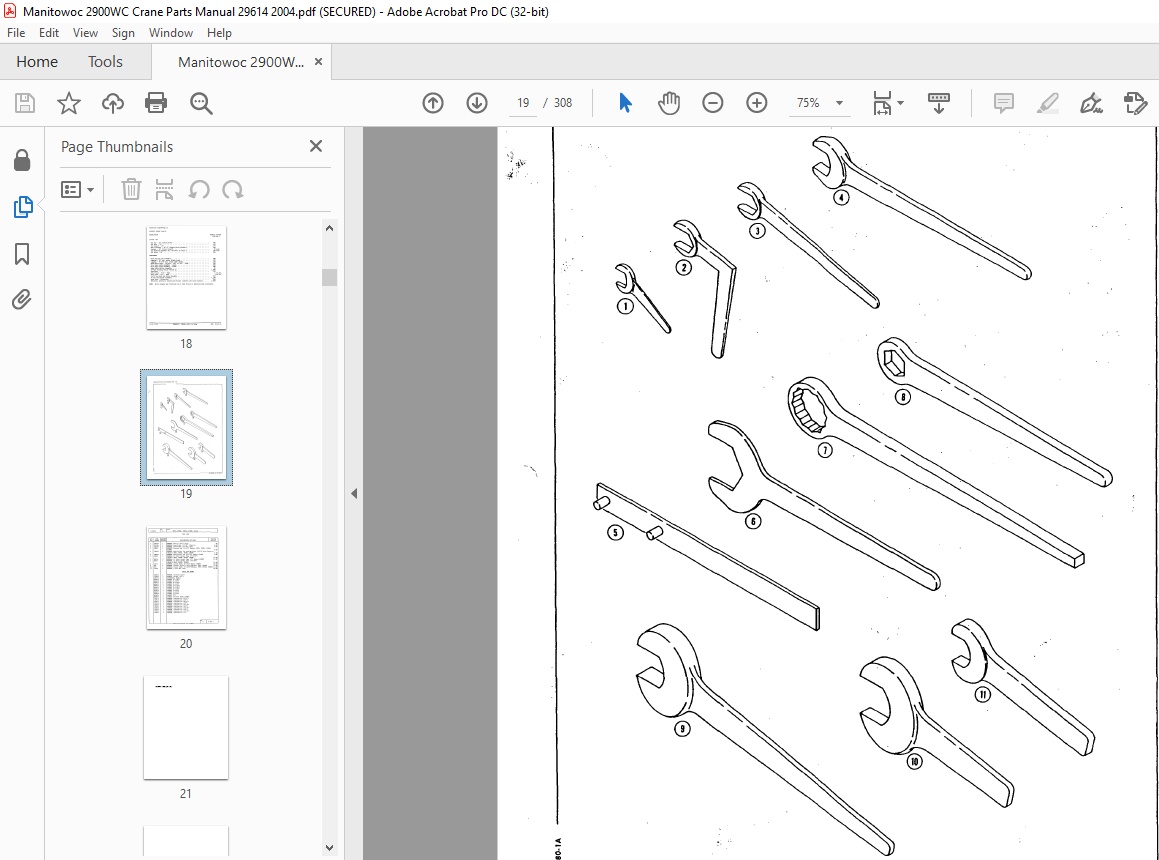The image size is (1159, 860).
Task: Click the security lock sidebar icon
Action: [x=22, y=160]
